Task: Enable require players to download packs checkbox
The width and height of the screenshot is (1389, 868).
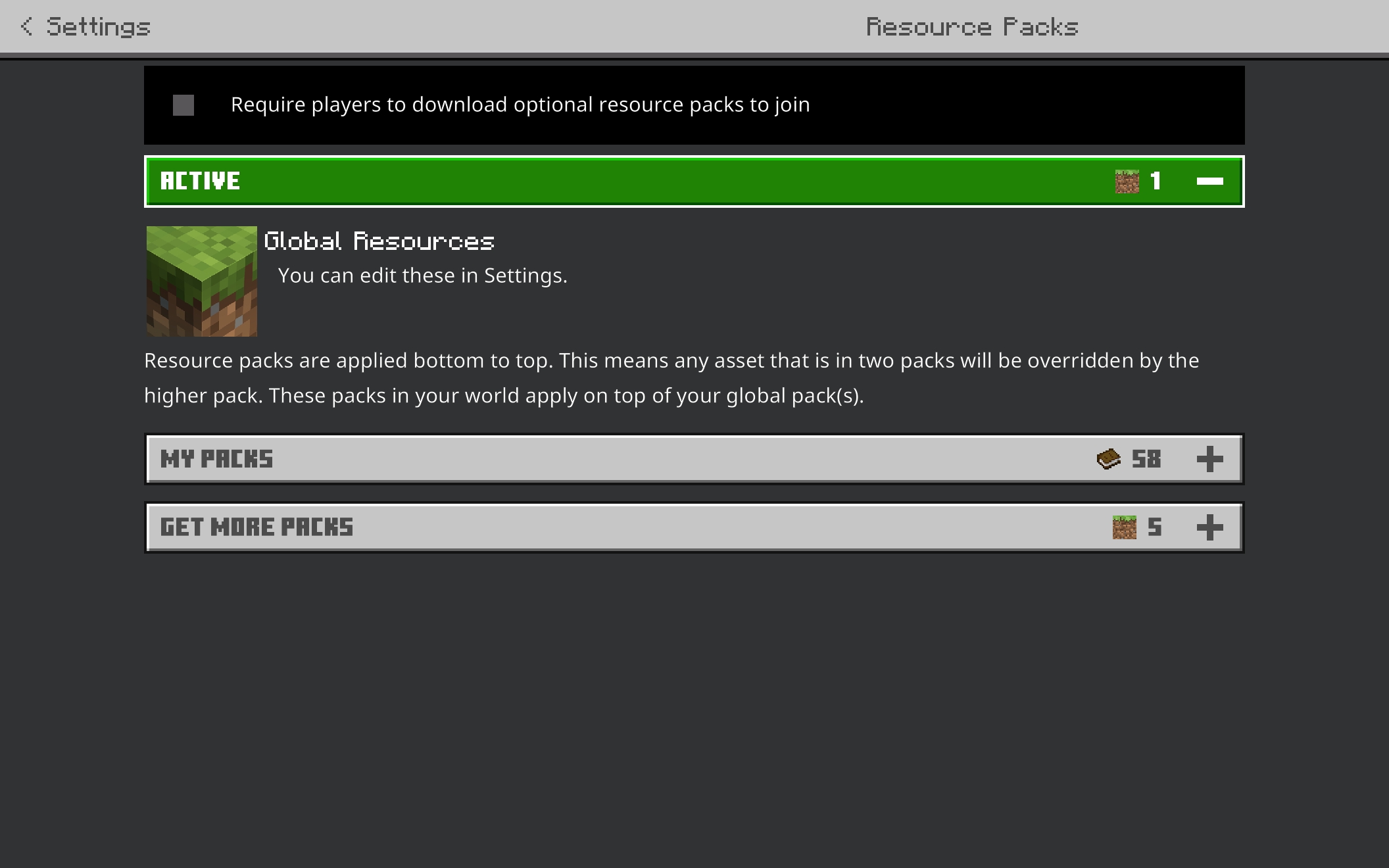Action: (x=183, y=105)
